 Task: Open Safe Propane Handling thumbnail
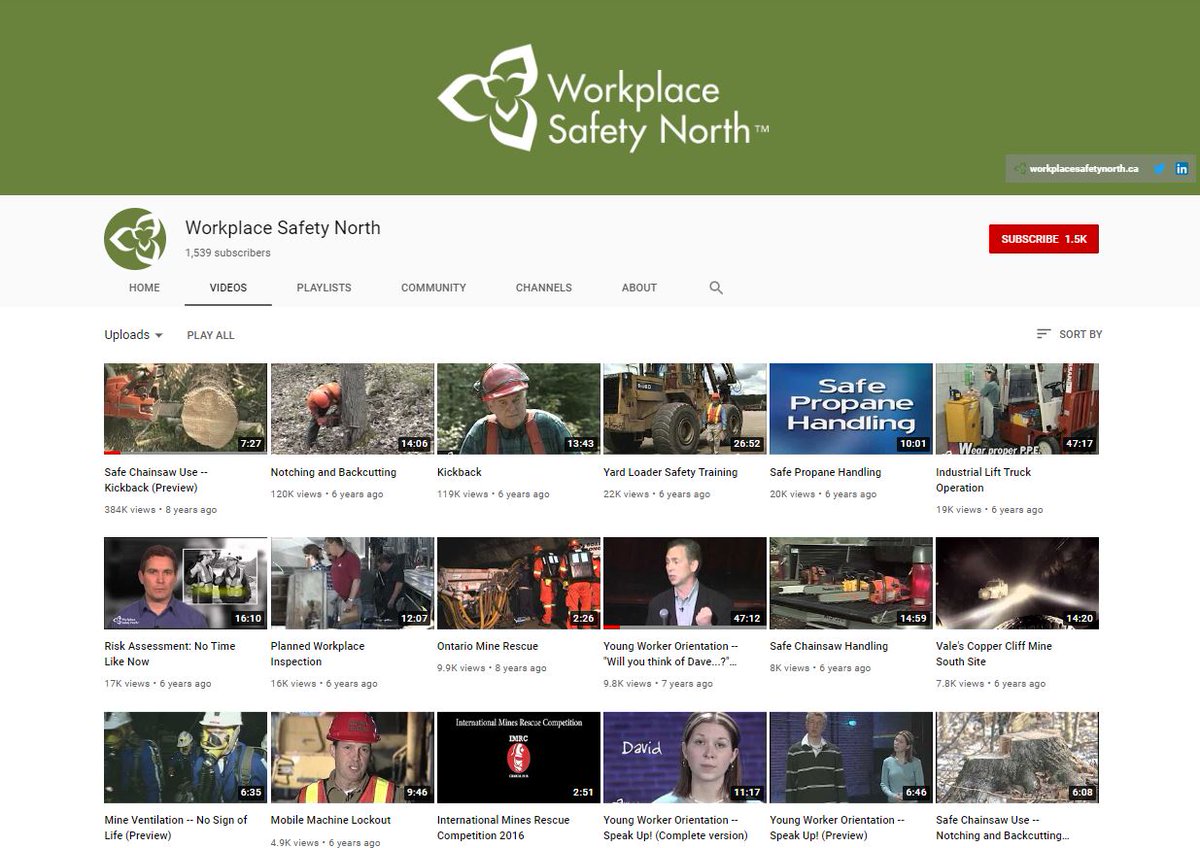(851, 409)
